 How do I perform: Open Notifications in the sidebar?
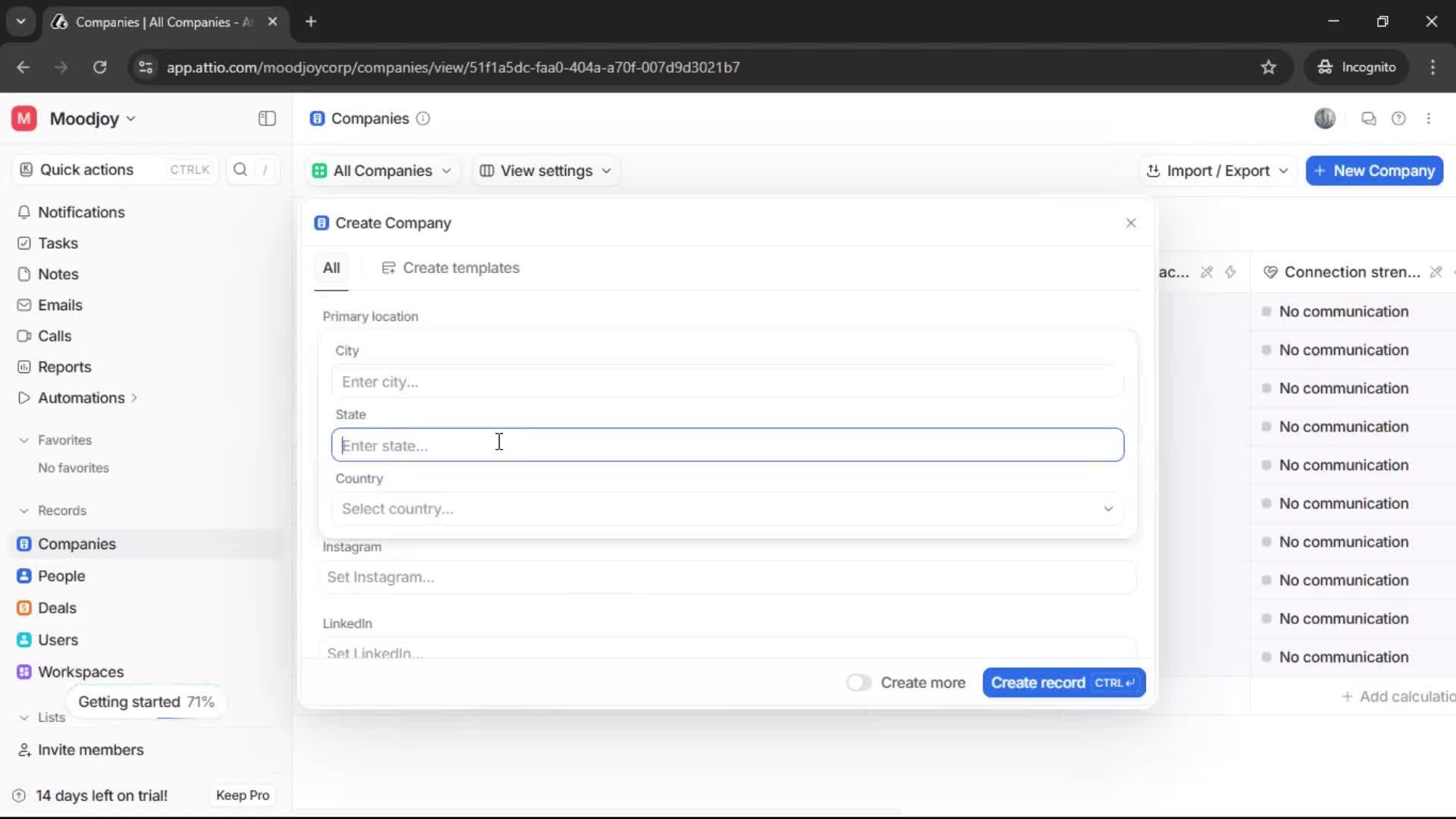pos(81,212)
